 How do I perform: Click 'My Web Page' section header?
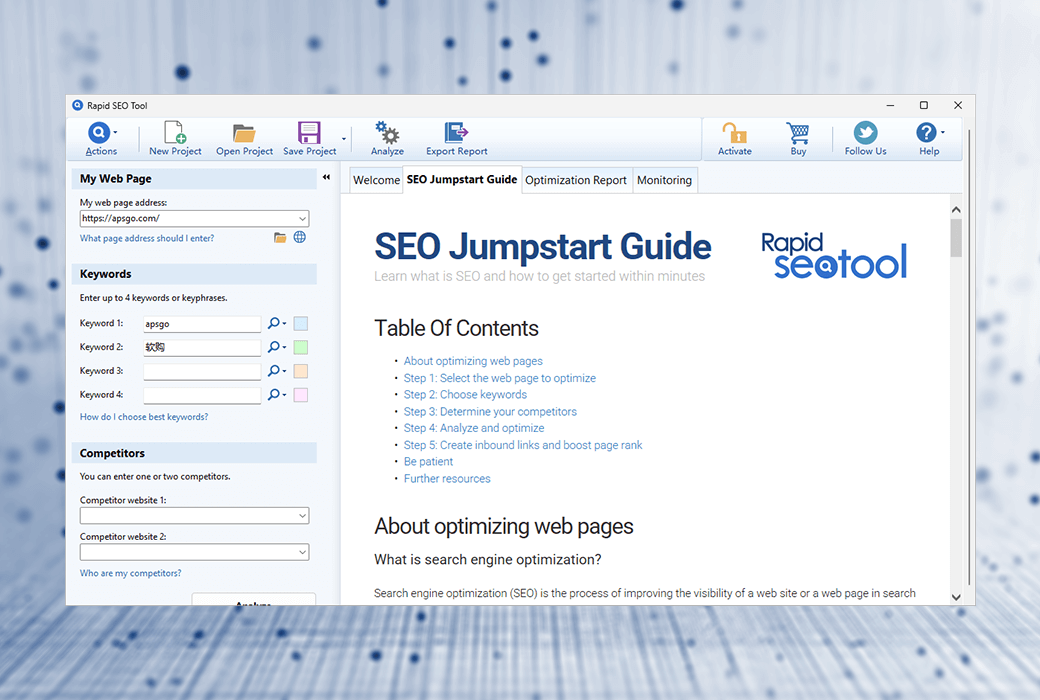(x=194, y=178)
